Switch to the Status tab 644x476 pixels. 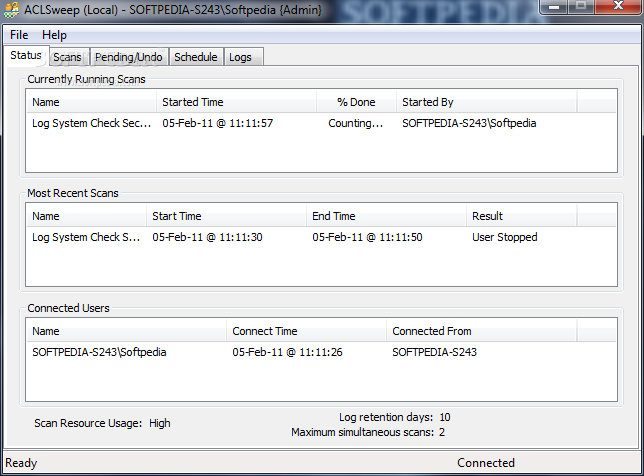(x=26, y=55)
